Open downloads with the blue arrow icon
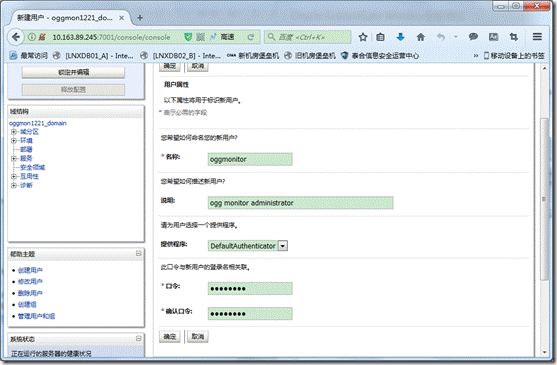 coord(400,37)
